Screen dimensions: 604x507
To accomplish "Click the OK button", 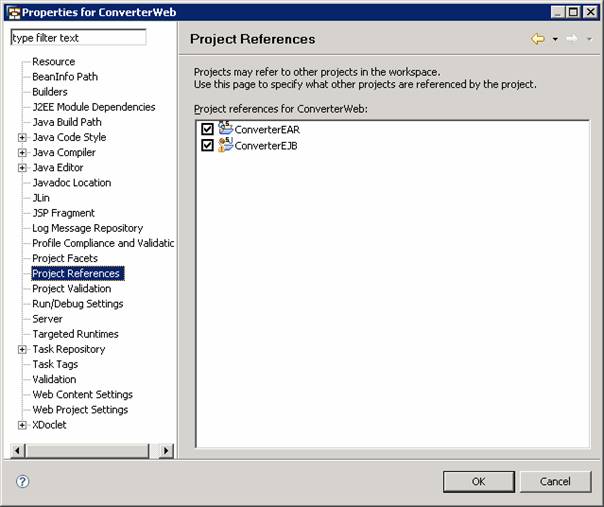I will [478, 481].
